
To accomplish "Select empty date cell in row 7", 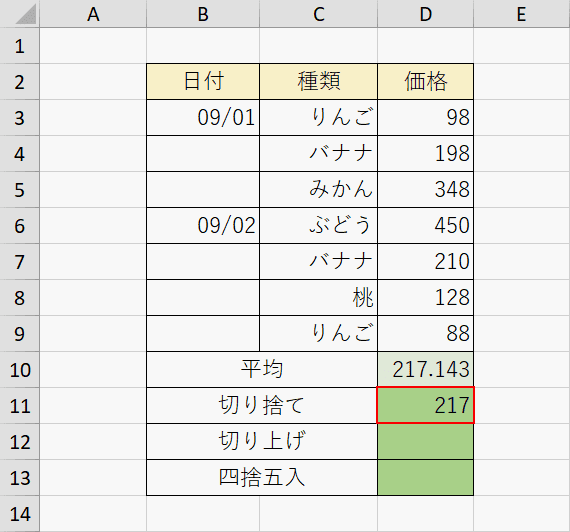I will [203, 262].
